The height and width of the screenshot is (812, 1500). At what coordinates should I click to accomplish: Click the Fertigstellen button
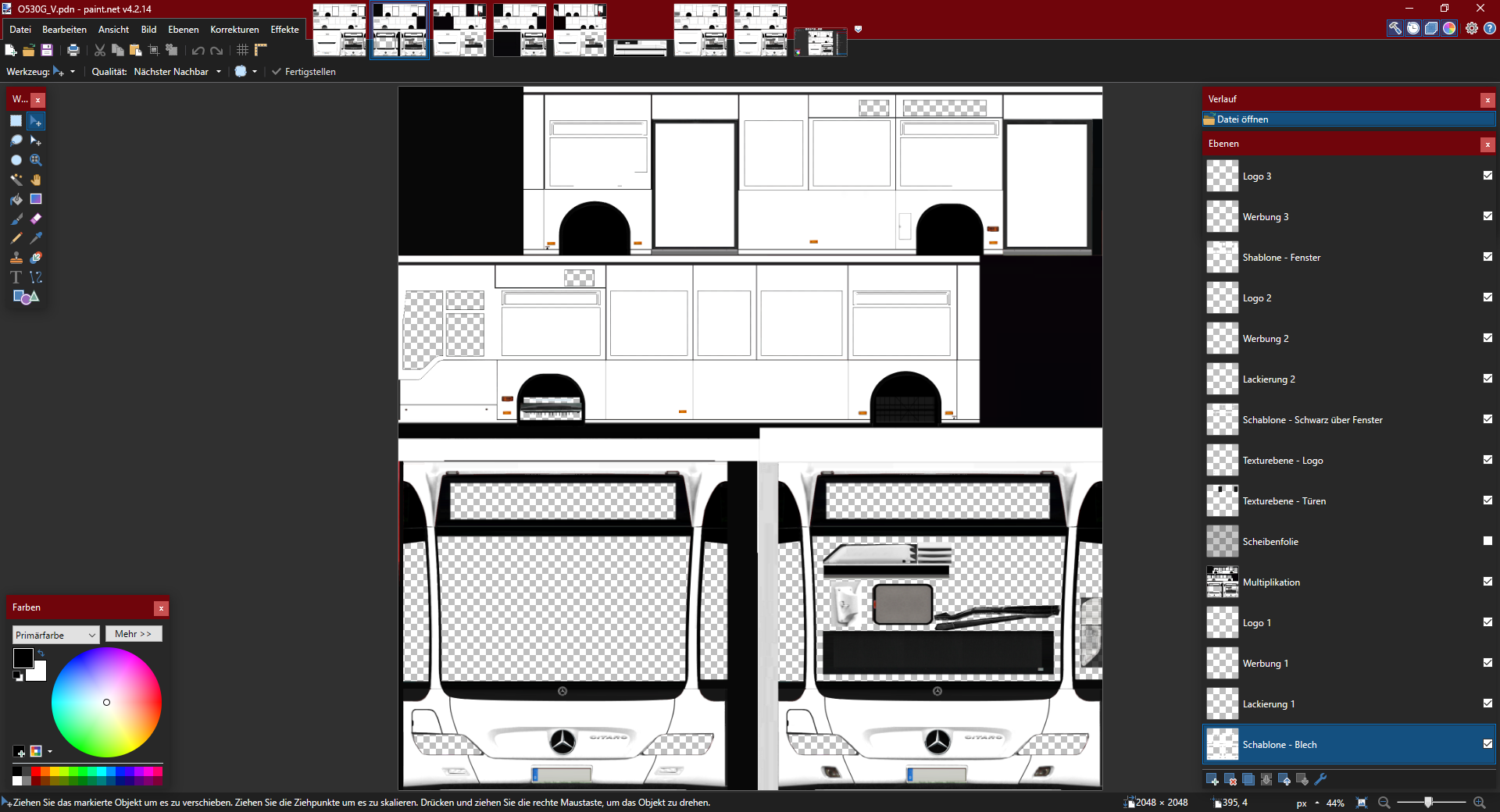pos(304,72)
